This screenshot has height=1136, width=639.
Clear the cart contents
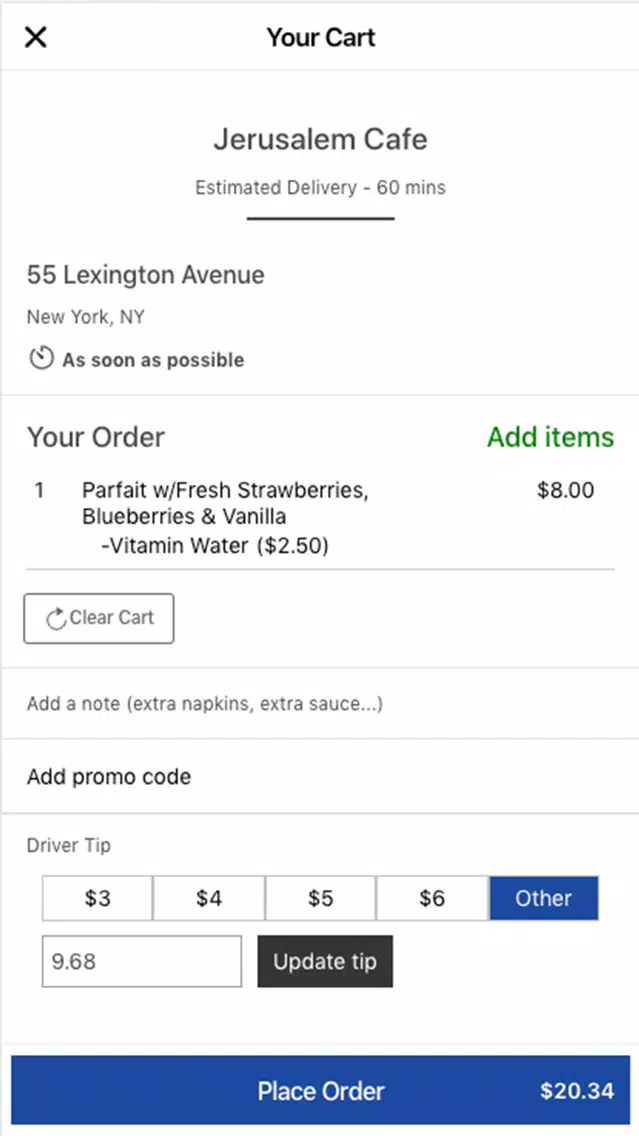99,619
